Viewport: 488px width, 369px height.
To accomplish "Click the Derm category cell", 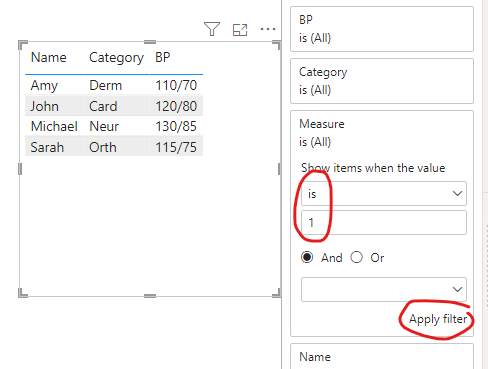I will [x=105, y=85].
